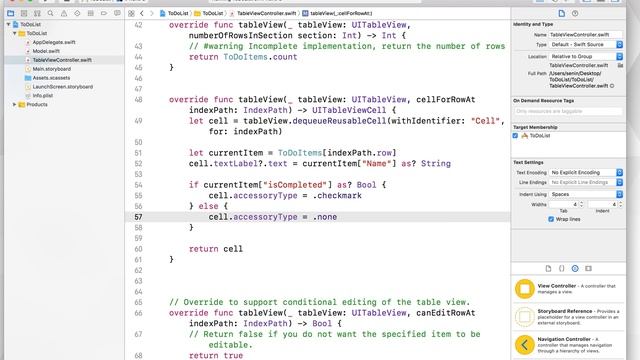Open the Project navigator folder icon
Image resolution: width=640 pixels, height=360 pixels.
point(11,13)
